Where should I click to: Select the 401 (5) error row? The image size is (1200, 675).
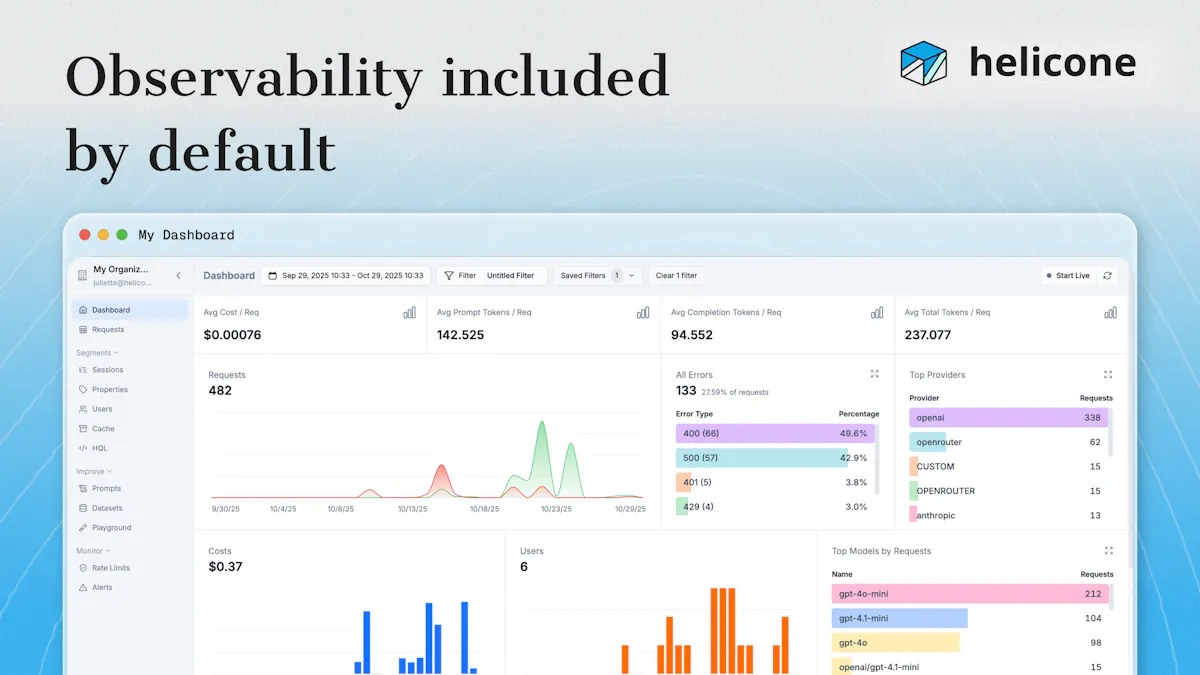774,482
